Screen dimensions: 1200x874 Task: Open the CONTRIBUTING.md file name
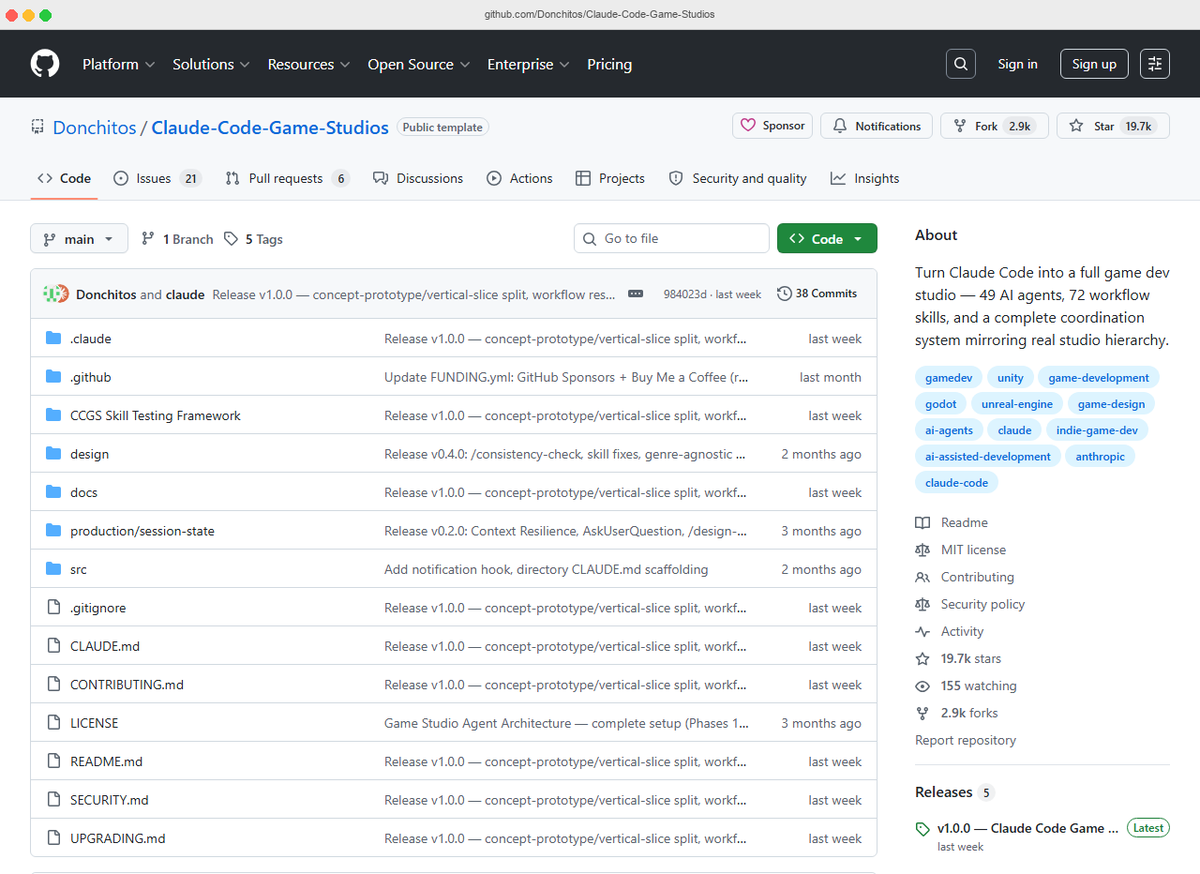click(127, 685)
